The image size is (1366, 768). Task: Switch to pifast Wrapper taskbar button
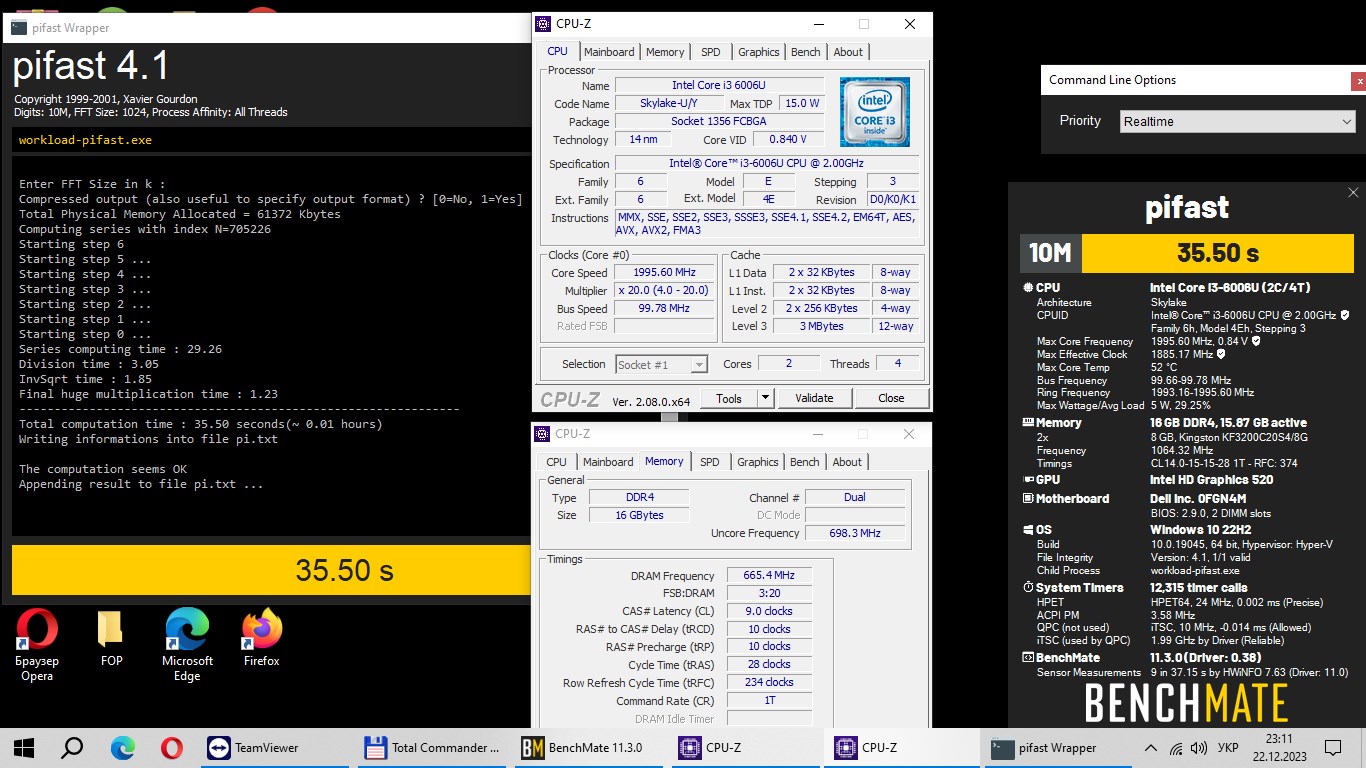pyautogui.click(x=1059, y=747)
